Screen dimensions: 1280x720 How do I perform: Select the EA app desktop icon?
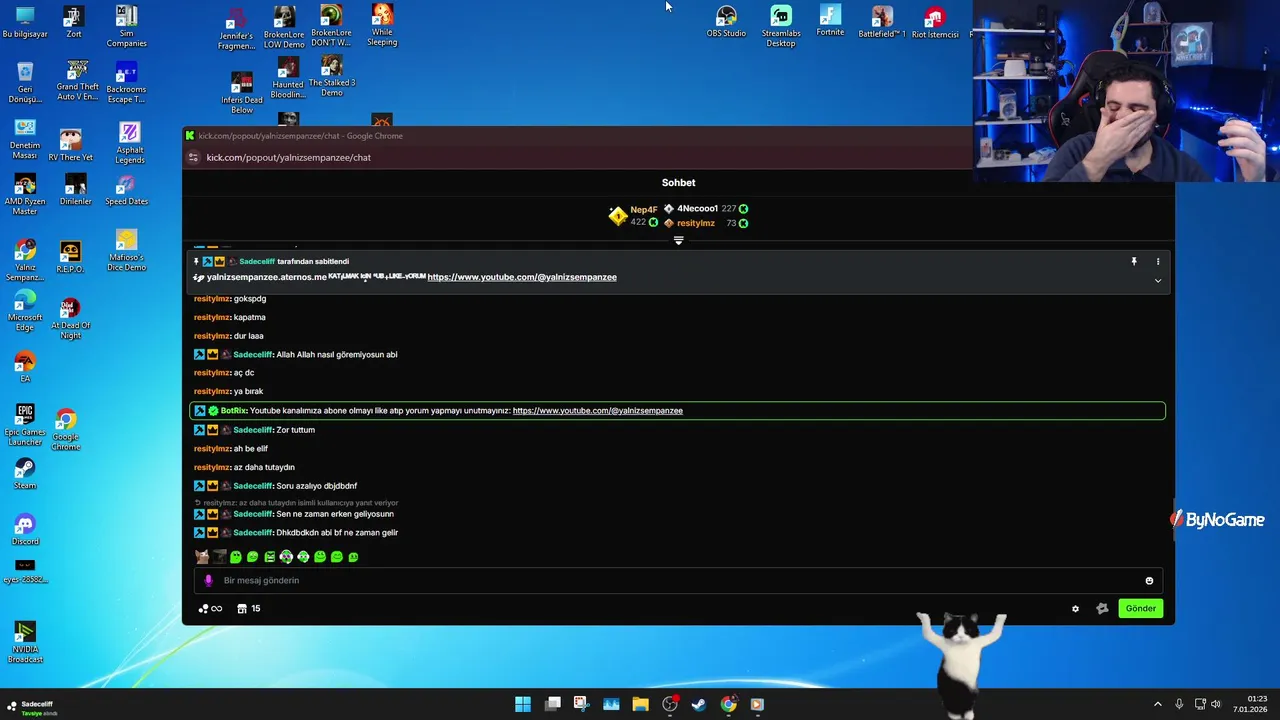pyautogui.click(x=25, y=367)
